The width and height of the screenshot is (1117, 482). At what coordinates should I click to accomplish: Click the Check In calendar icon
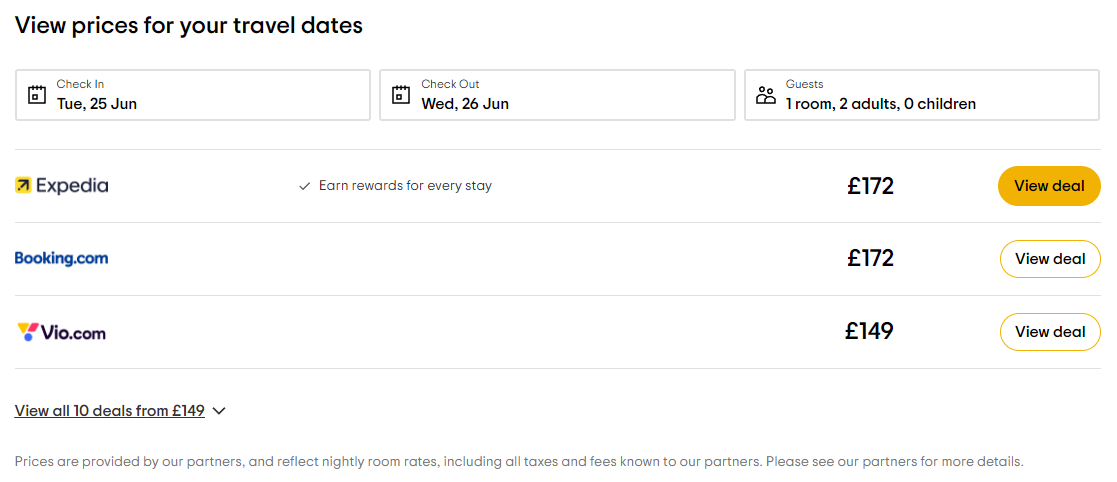(37, 95)
